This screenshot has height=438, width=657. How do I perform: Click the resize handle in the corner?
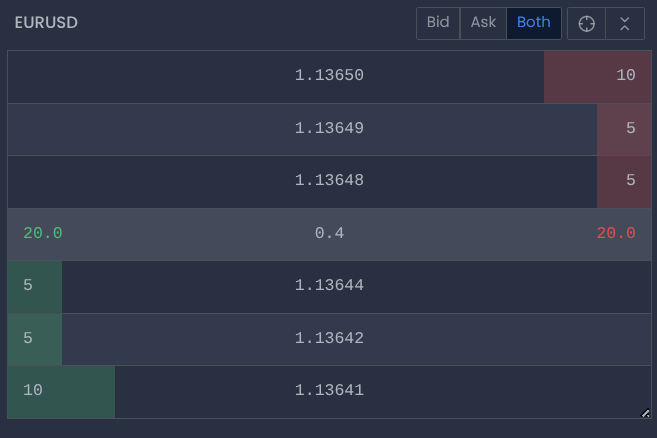tap(645, 413)
